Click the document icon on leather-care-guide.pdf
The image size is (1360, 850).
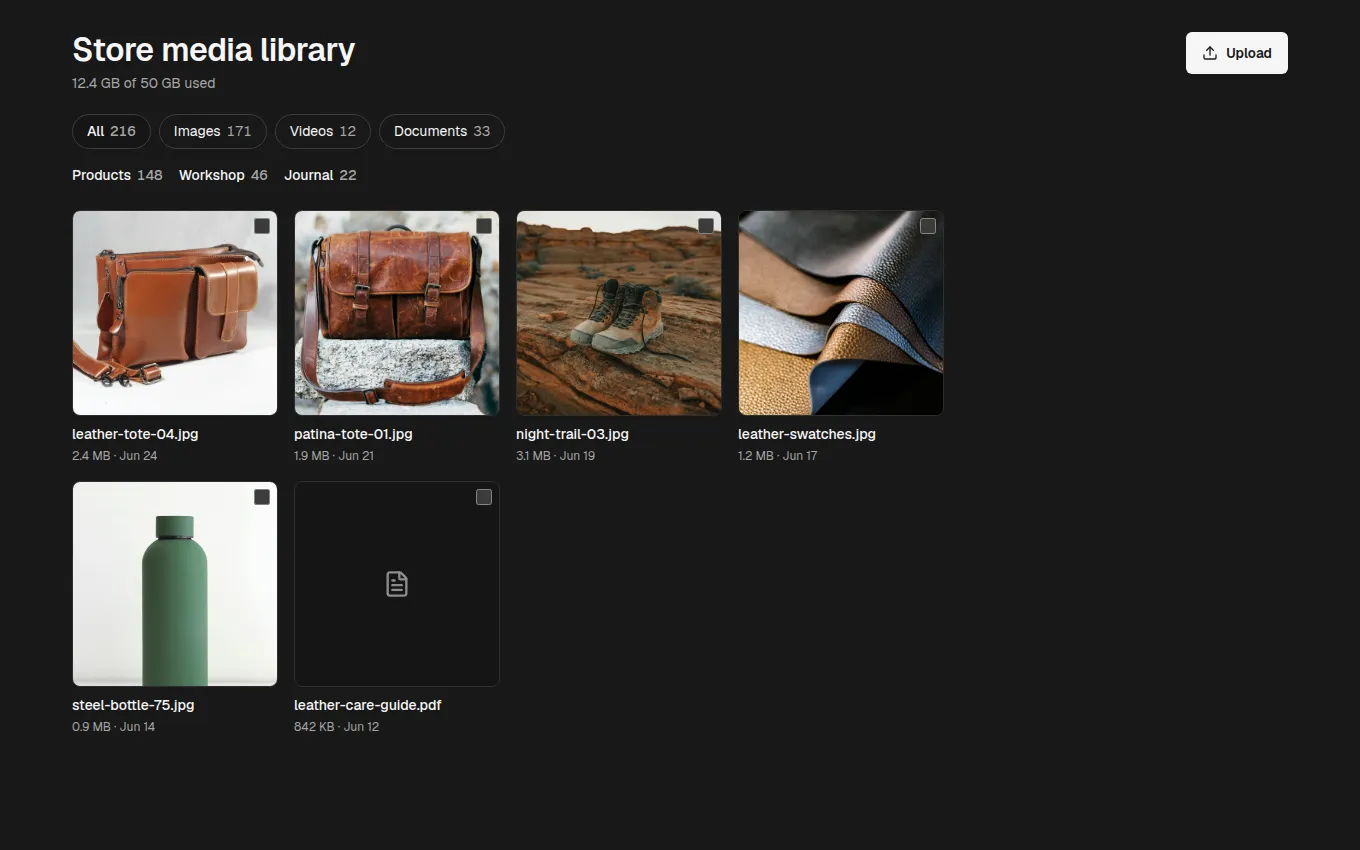(397, 584)
